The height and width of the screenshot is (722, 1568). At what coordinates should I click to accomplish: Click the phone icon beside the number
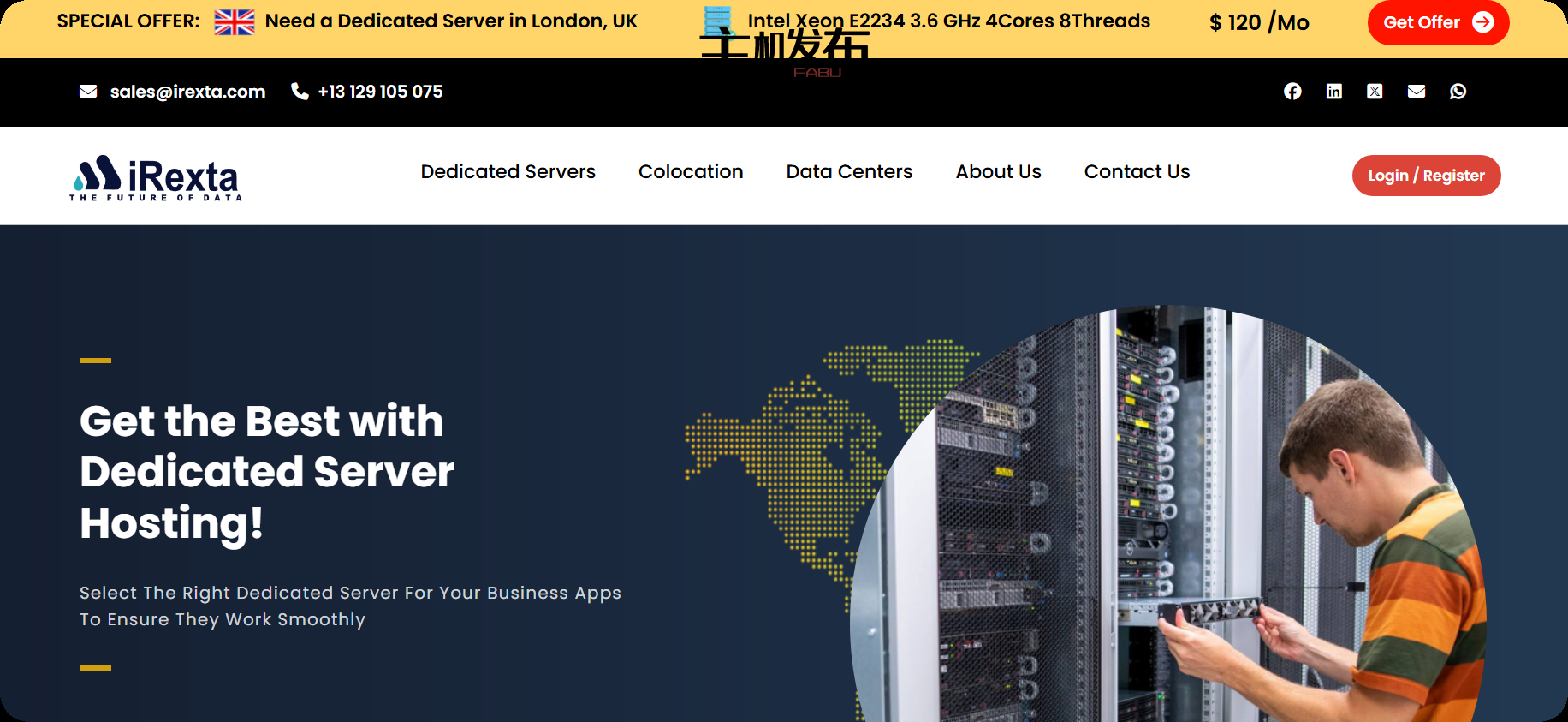click(x=300, y=92)
